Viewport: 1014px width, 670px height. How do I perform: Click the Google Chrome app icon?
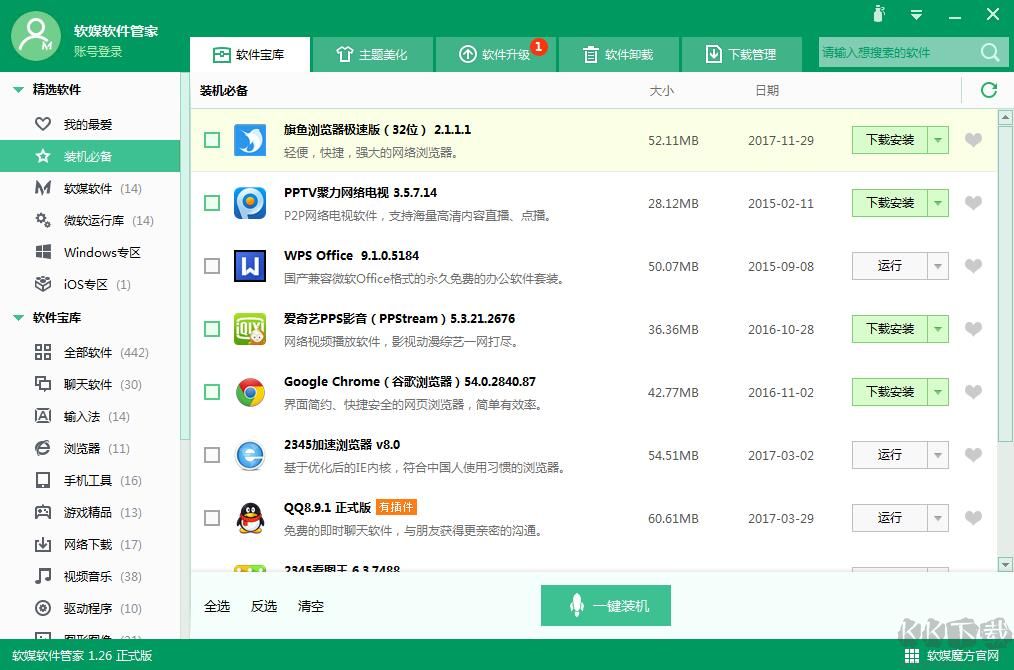pos(250,392)
